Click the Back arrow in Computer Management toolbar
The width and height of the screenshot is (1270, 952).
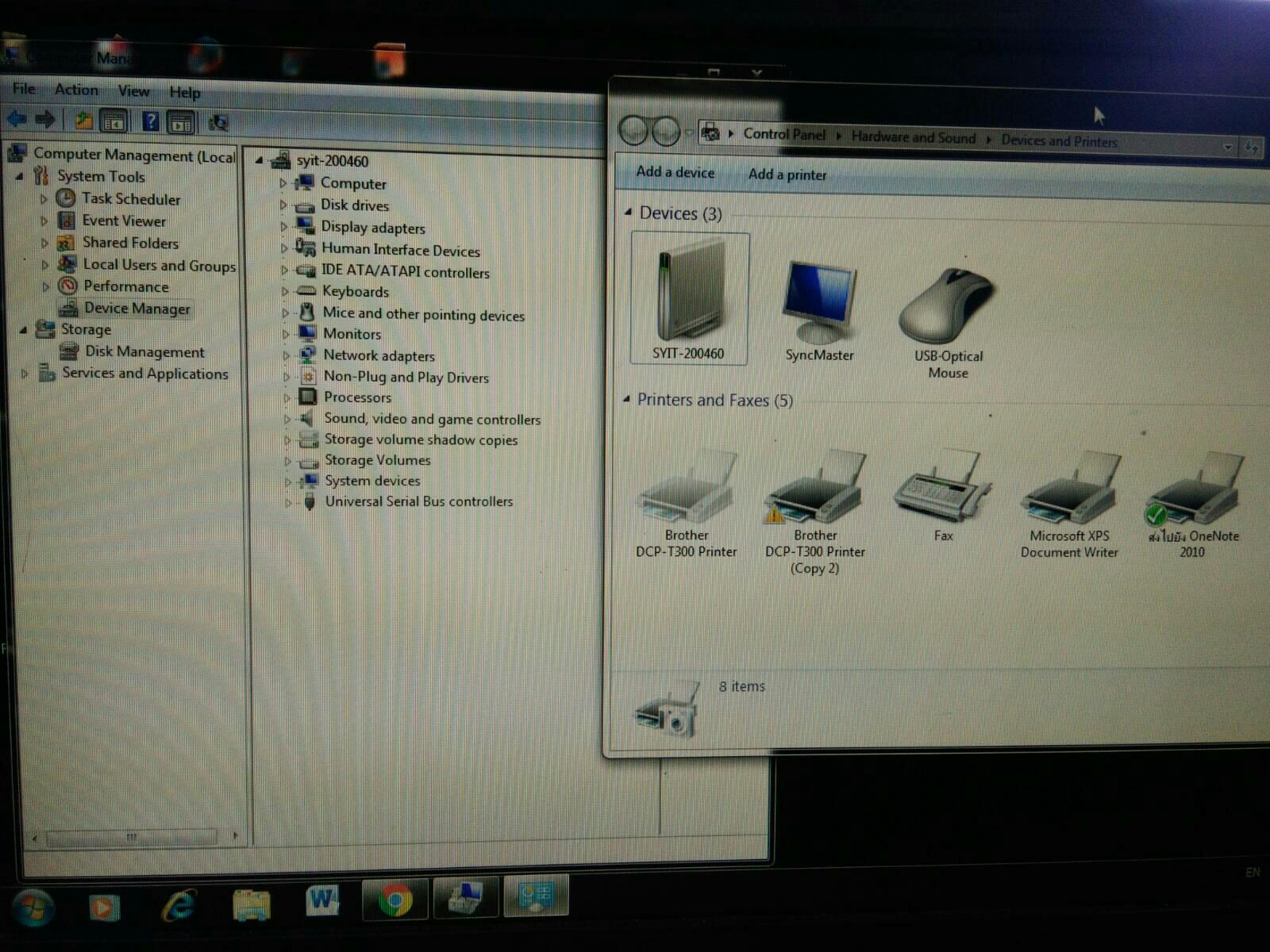[17, 120]
